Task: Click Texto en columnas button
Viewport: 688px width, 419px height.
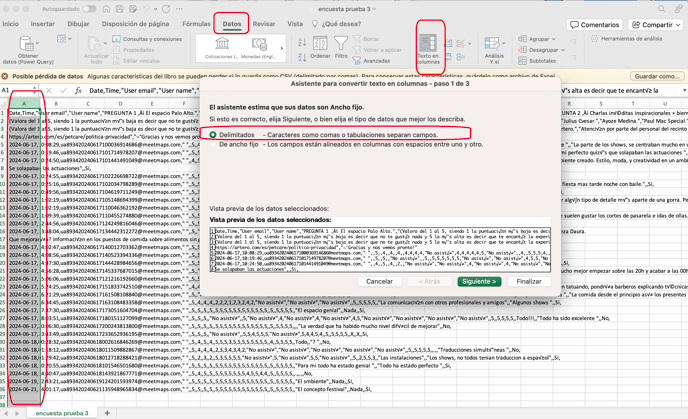Action: click(x=428, y=49)
